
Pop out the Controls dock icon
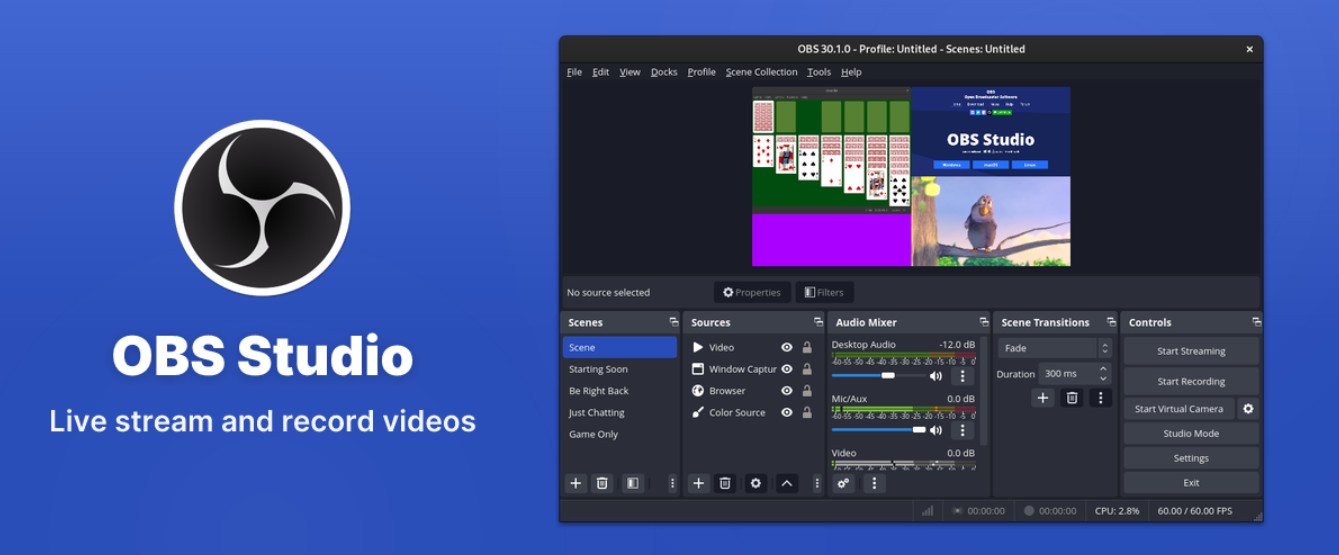click(x=1256, y=322)
